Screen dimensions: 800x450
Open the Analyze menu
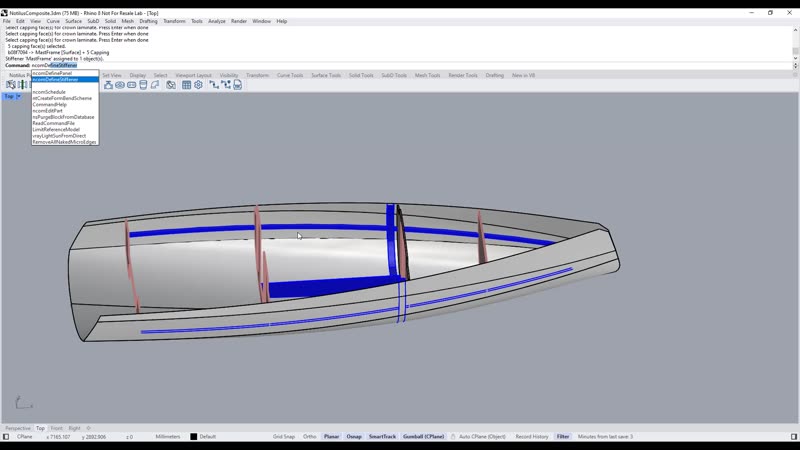pos(217,21)
